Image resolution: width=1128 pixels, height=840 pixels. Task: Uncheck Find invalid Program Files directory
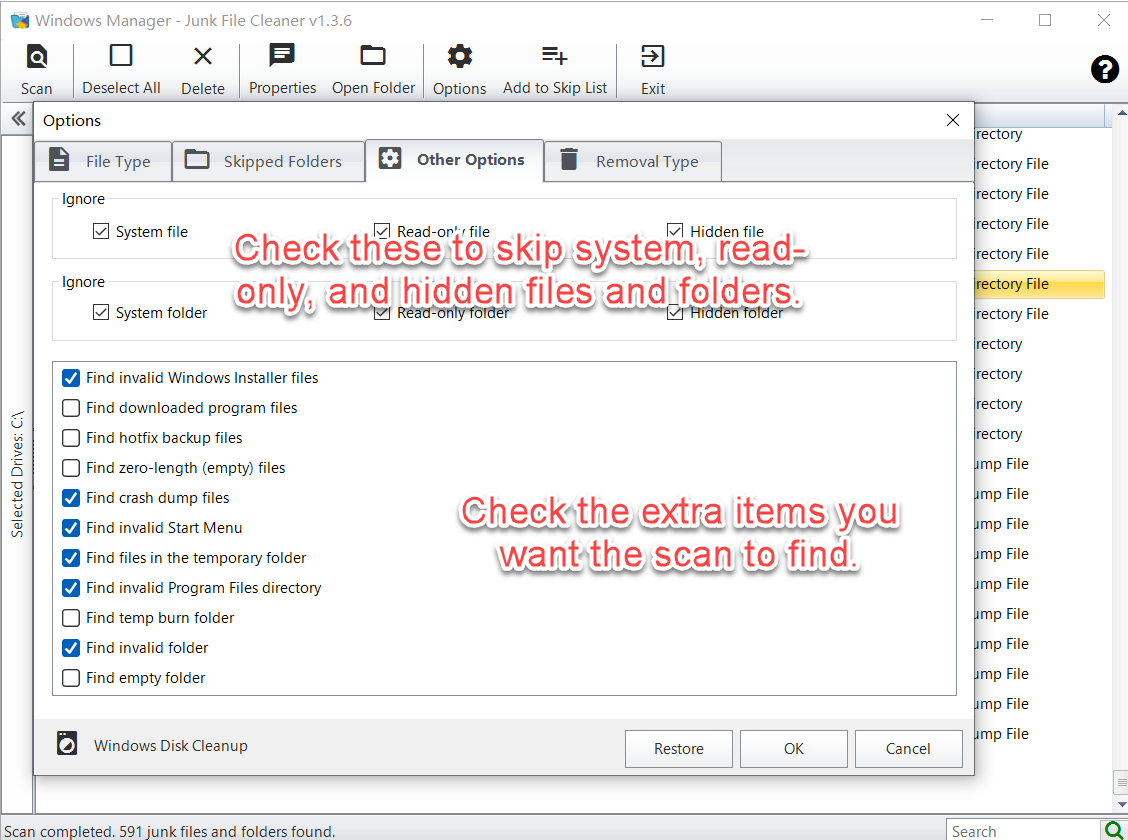[x=70, y=588]
